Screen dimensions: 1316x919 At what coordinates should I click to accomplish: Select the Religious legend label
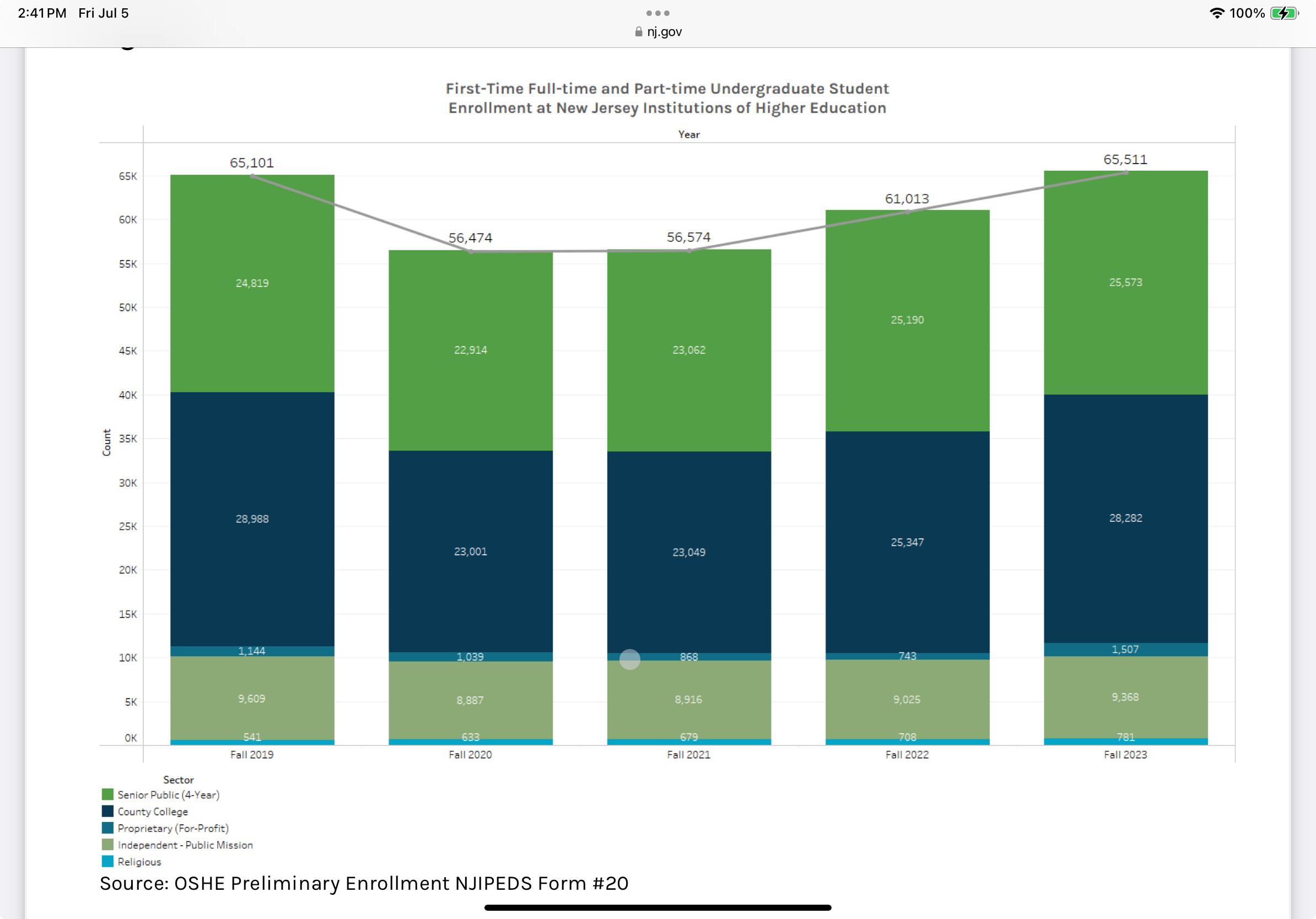click(139, 862)
